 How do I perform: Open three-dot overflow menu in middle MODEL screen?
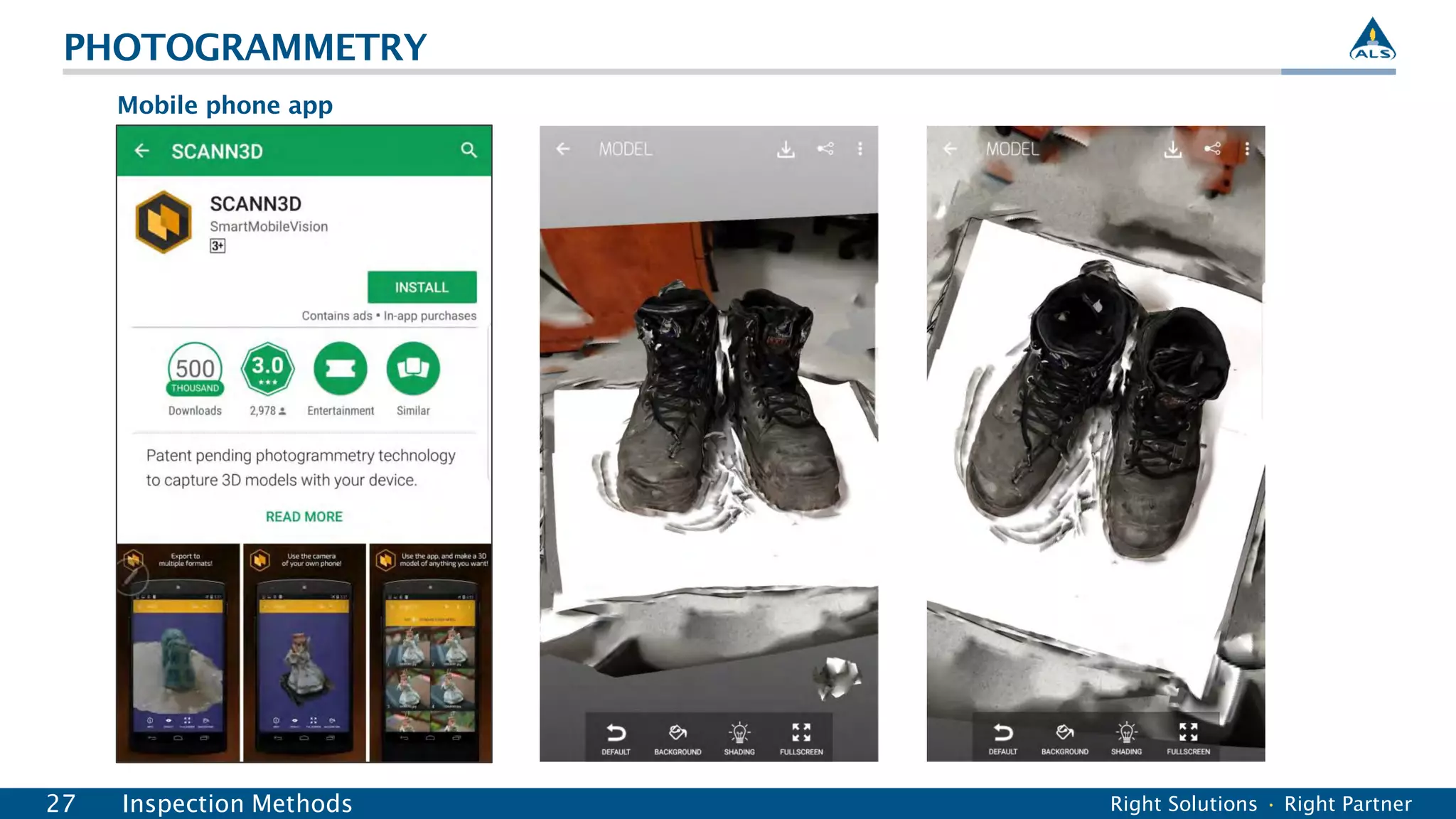(x=860, y=149)
